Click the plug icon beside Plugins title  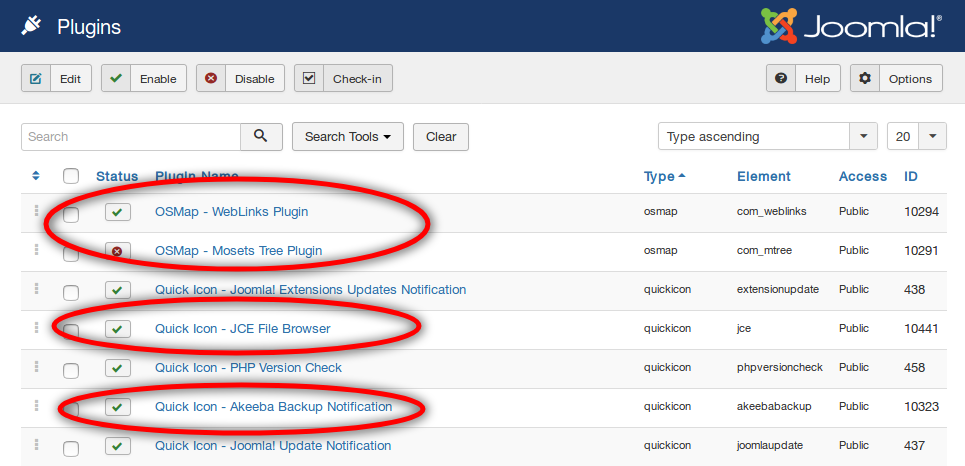(30, 26)
